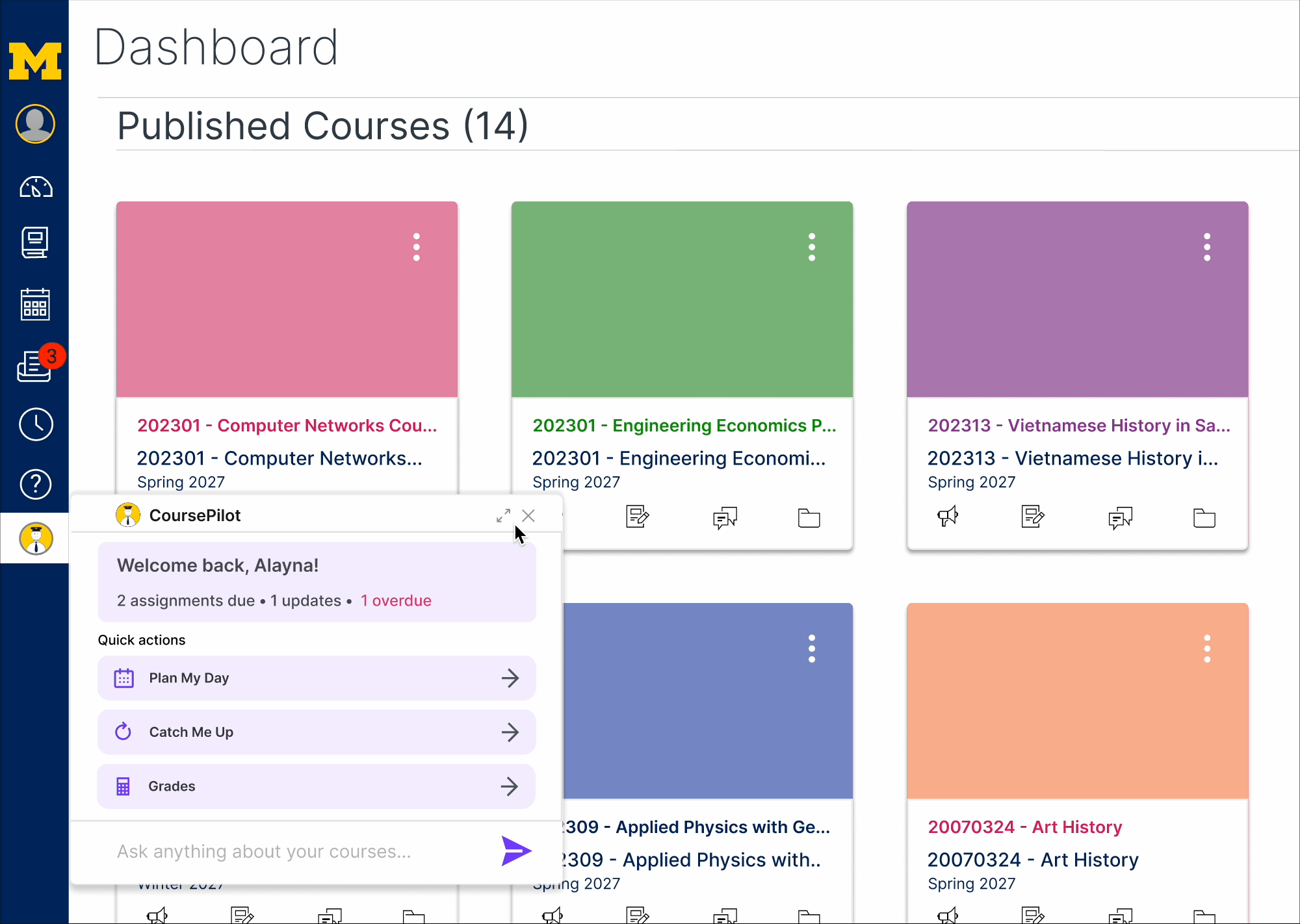Open options menu on Applied Physics card
Viewport: 1300px width, 924px height.
812,649
